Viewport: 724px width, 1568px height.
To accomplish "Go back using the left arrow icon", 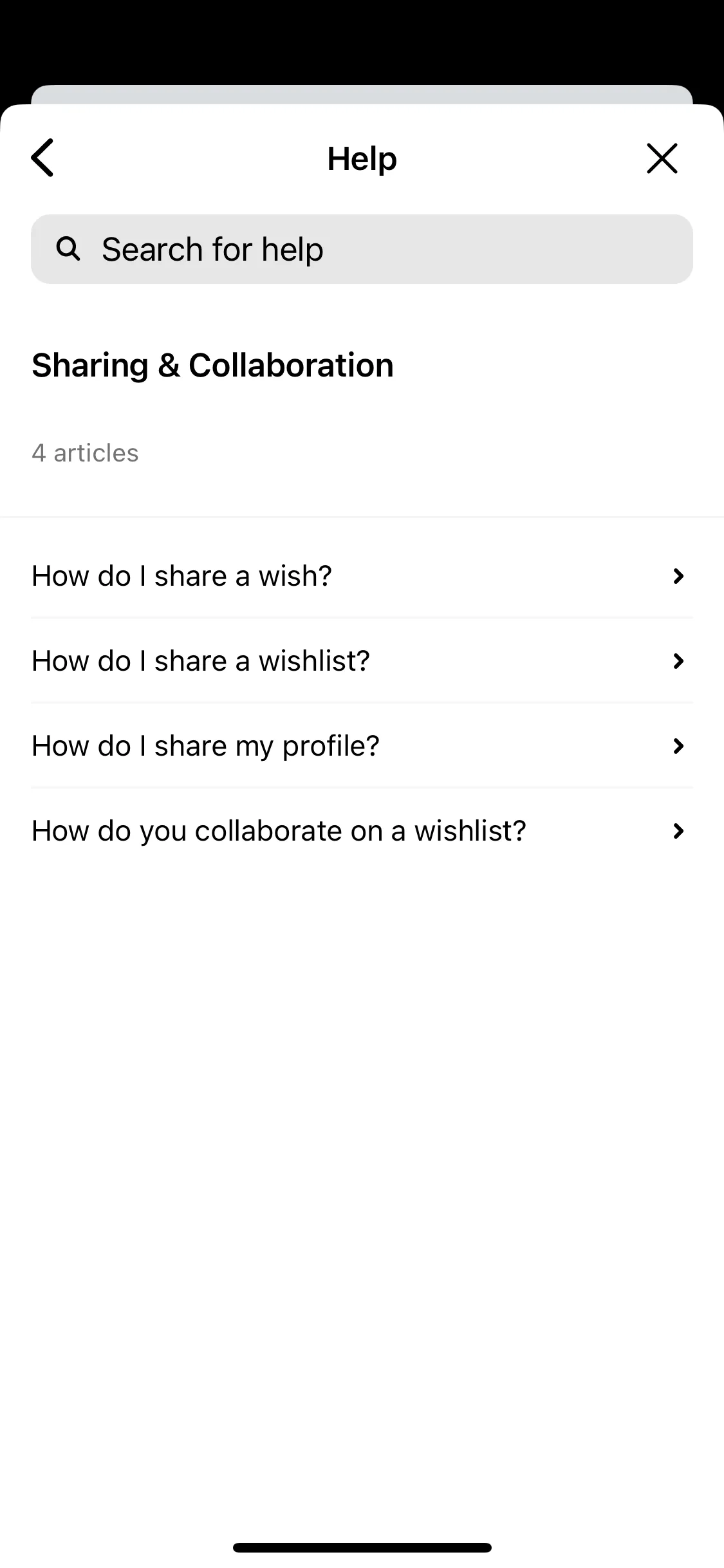I will coord(42,158).
